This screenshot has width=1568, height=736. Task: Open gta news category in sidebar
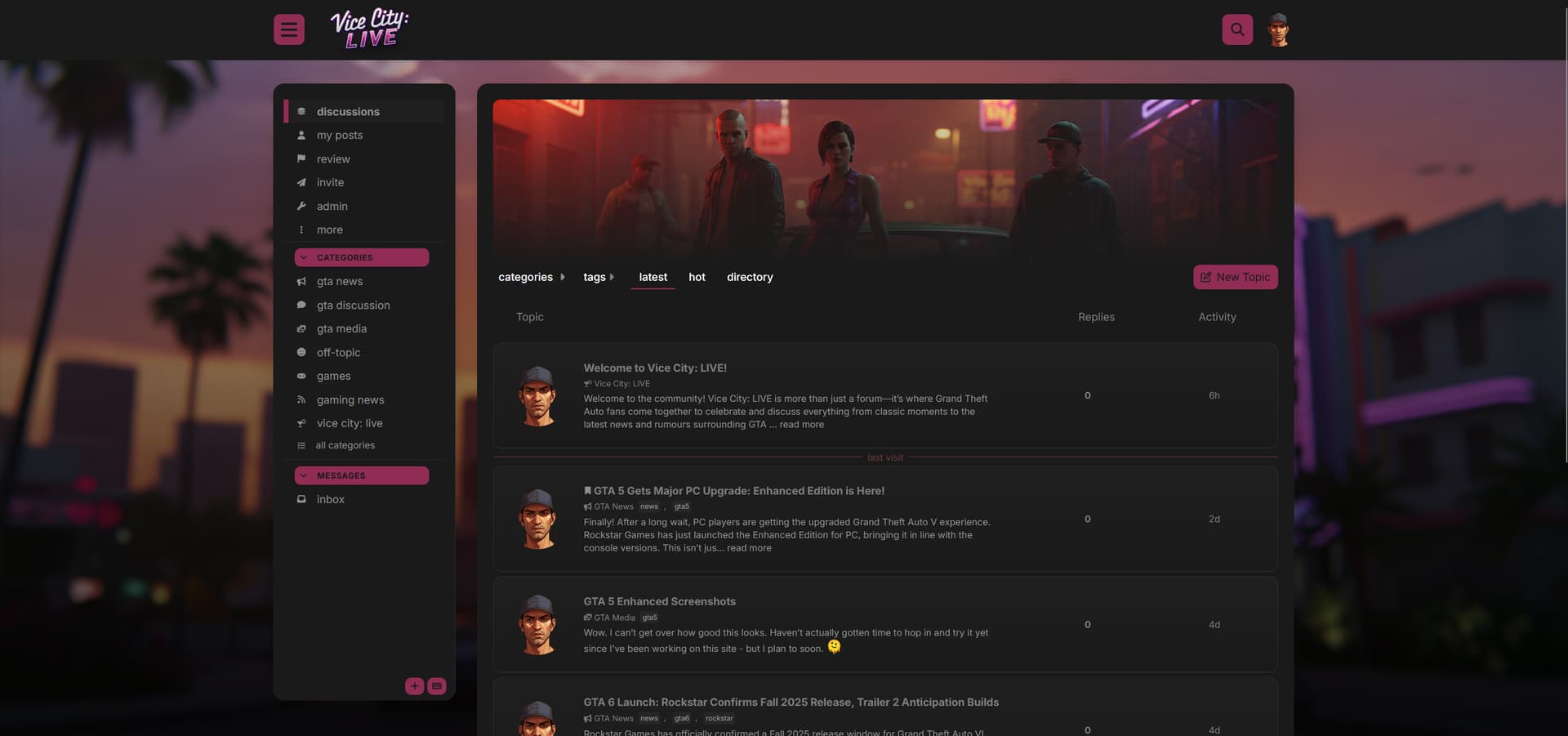click(x=339, y=281)
